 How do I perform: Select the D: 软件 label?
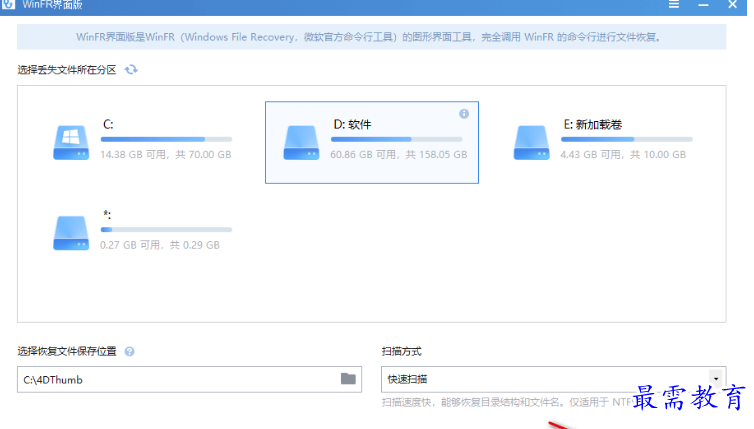click(352, 125)
